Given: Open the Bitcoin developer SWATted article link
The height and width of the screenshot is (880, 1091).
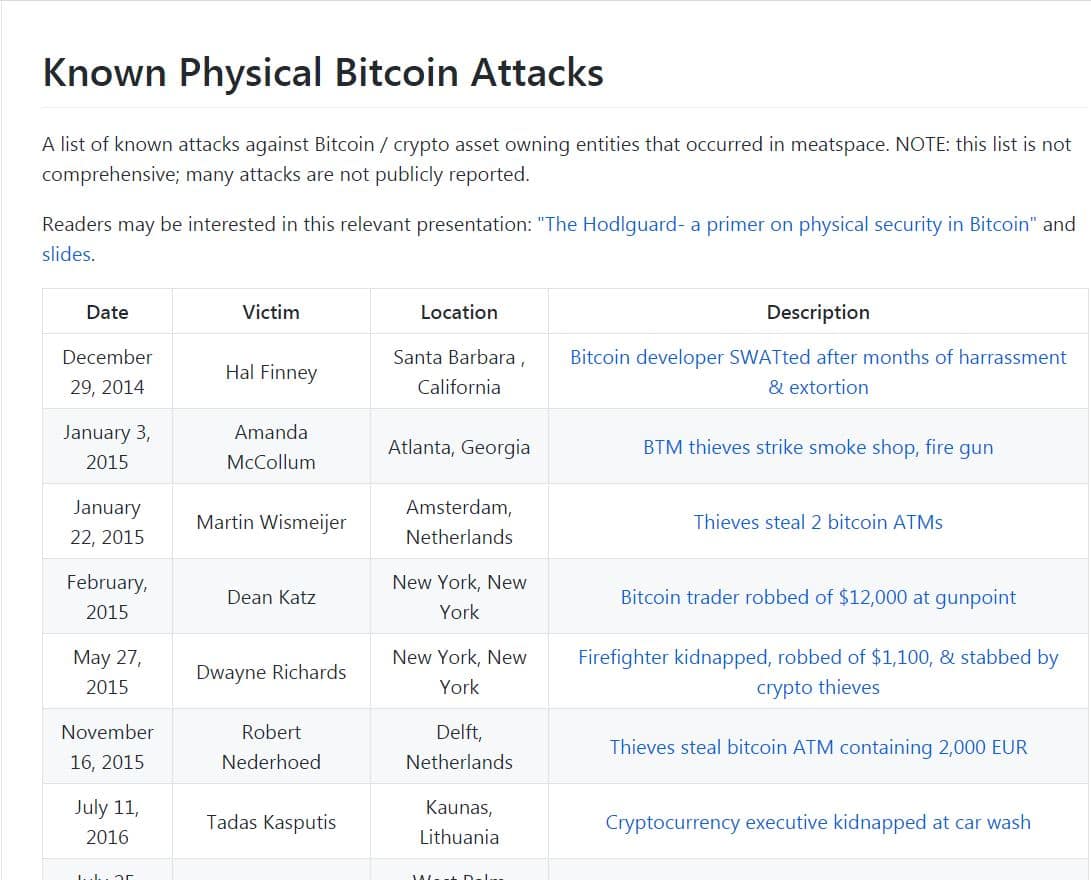Looking at the screenshot, I should point(818,358).
